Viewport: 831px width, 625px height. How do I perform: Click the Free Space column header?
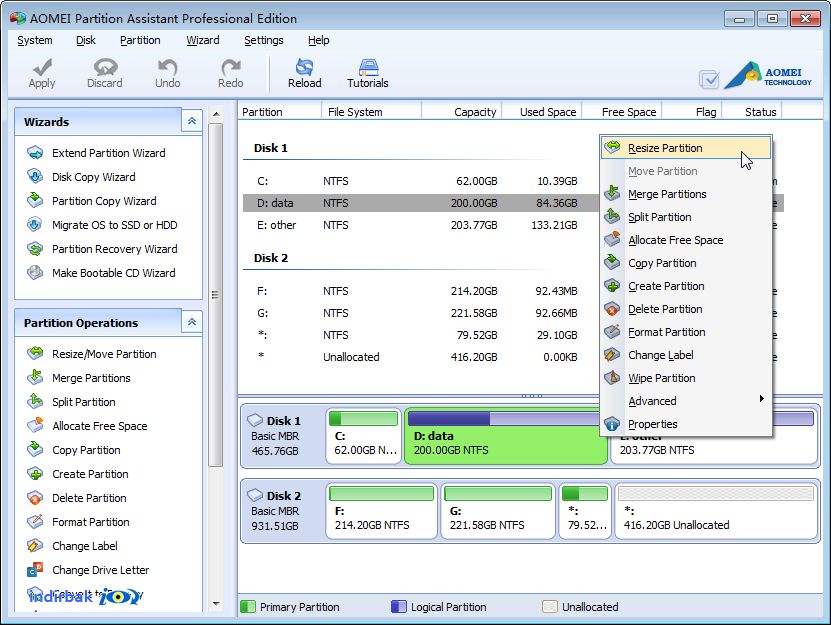pos(622,112)
